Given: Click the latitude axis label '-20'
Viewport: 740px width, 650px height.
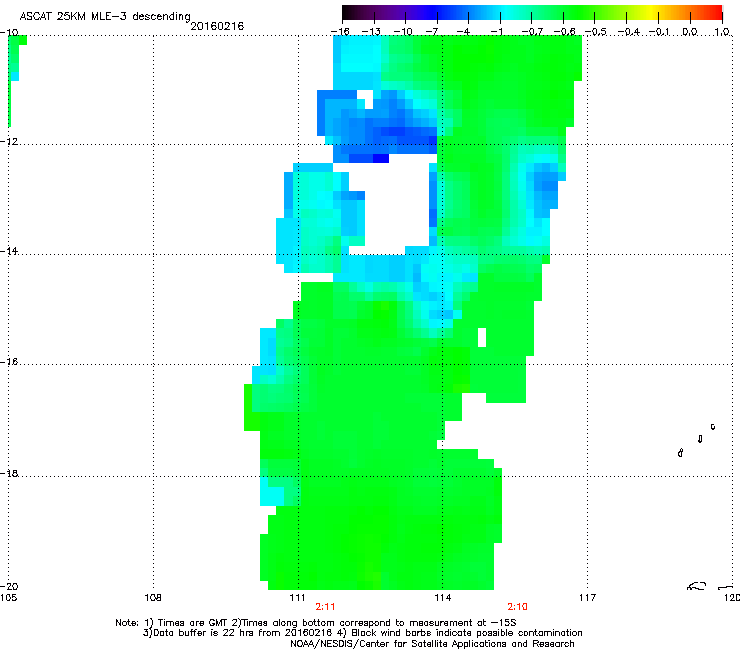Looking at the screenshot, I should tap(9, 586).
